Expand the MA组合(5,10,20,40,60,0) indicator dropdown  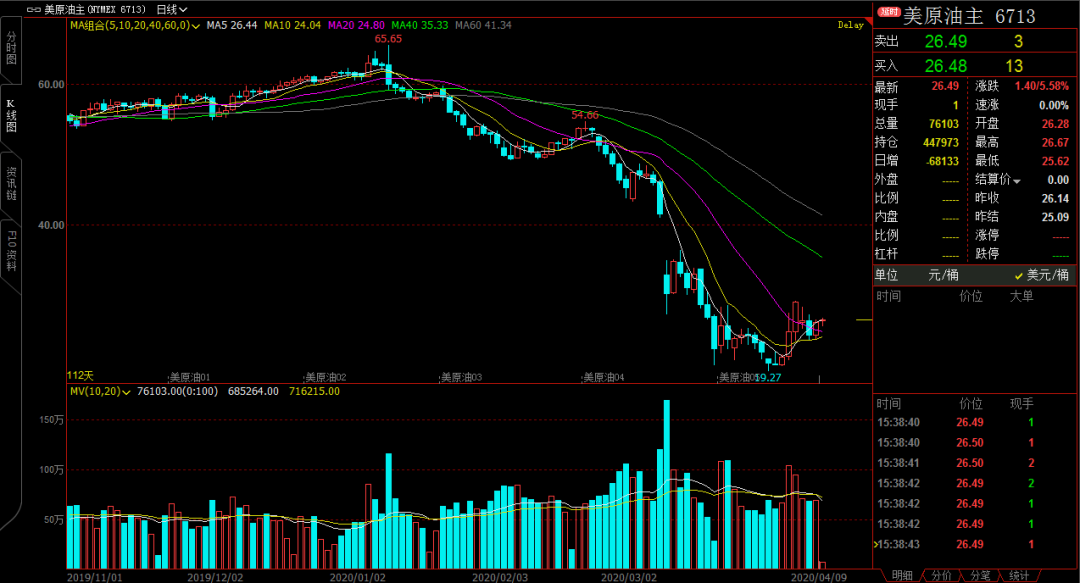click(x=135, y=25)
